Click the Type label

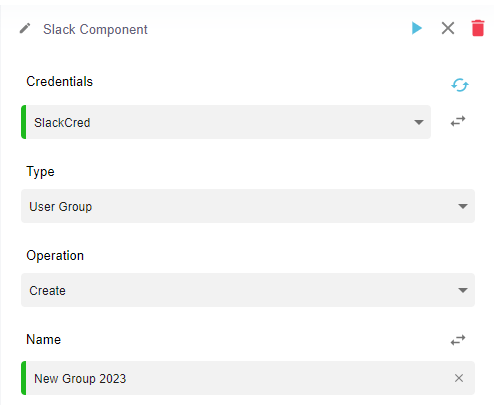pos(40,172)
